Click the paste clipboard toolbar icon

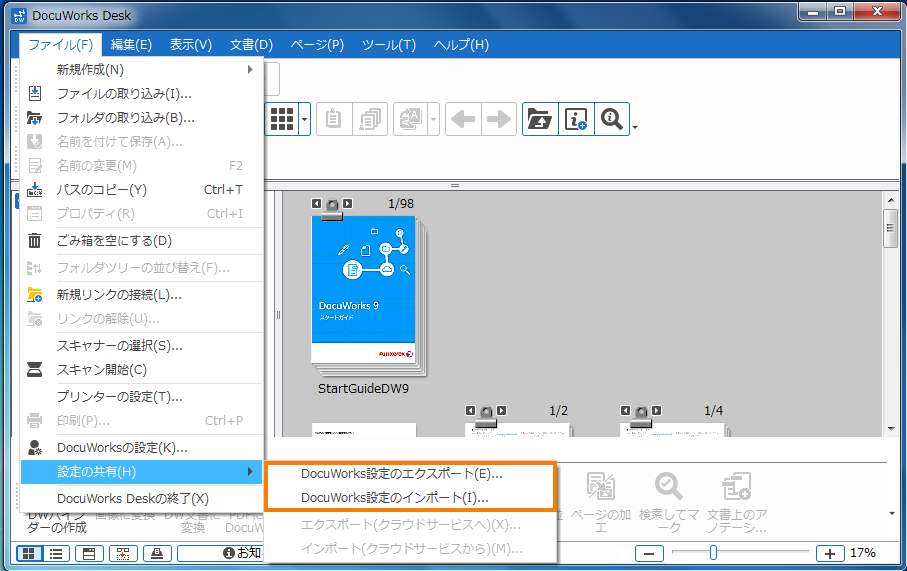click(x=334, y=119)
